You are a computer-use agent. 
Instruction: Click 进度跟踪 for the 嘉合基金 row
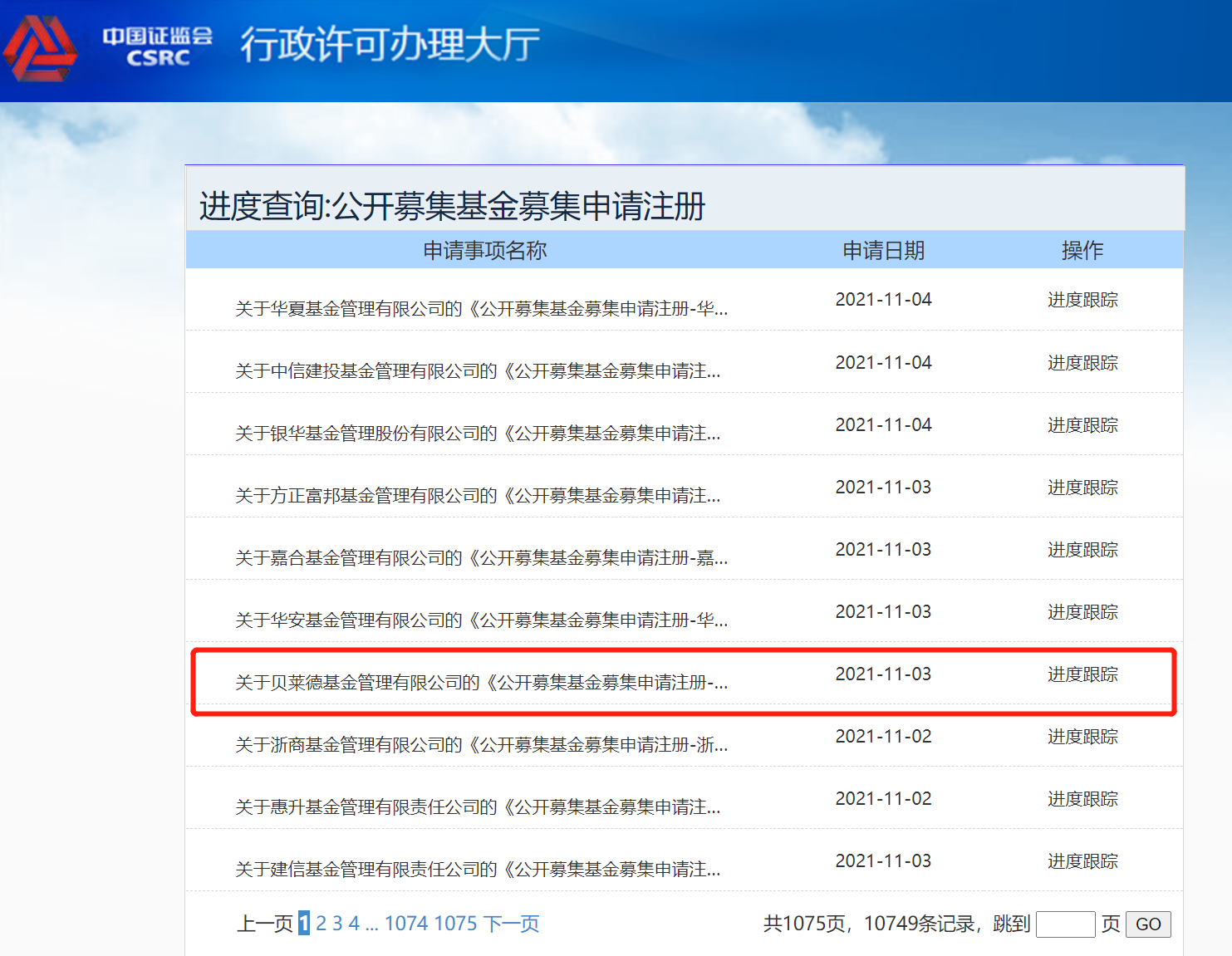pos(1082,550)
